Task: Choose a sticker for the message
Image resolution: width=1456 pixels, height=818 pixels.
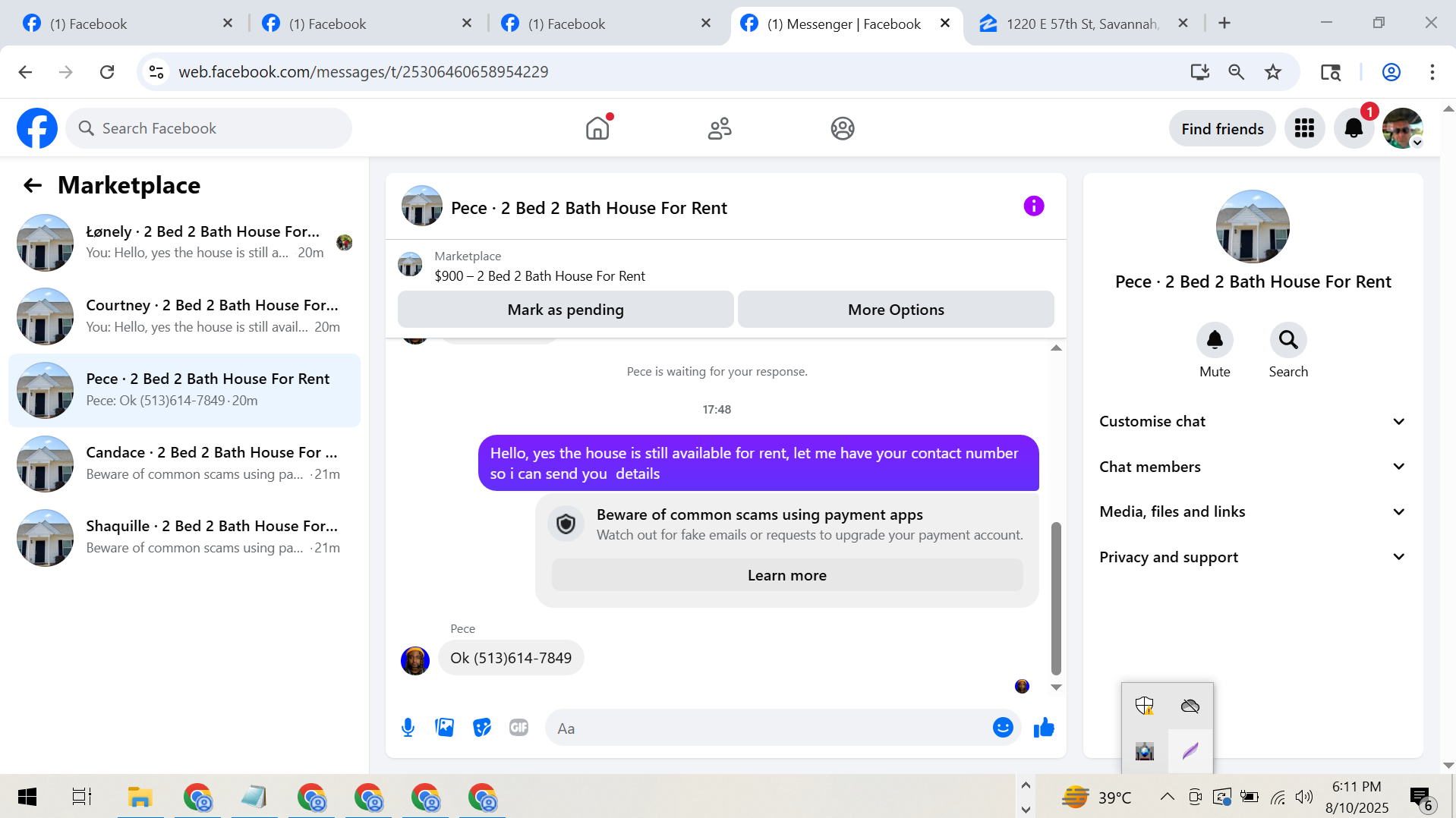Action: pos(482,728)
